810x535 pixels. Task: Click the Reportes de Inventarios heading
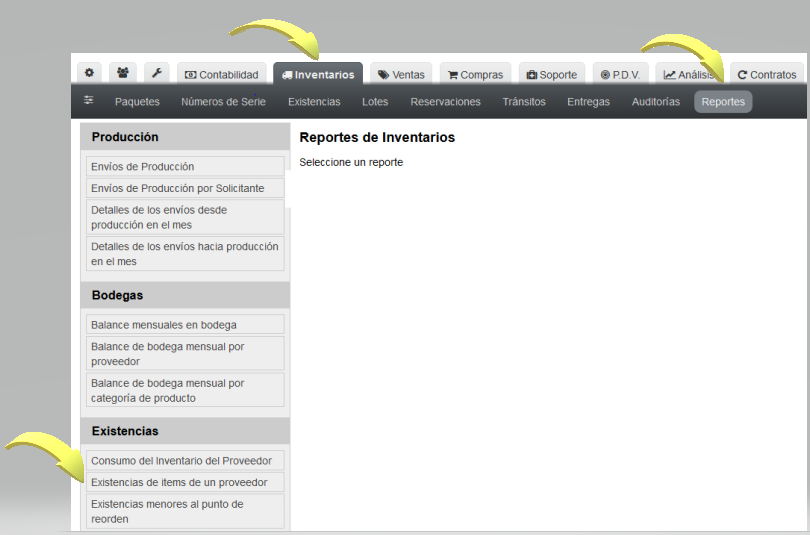(x=377, y=137)
